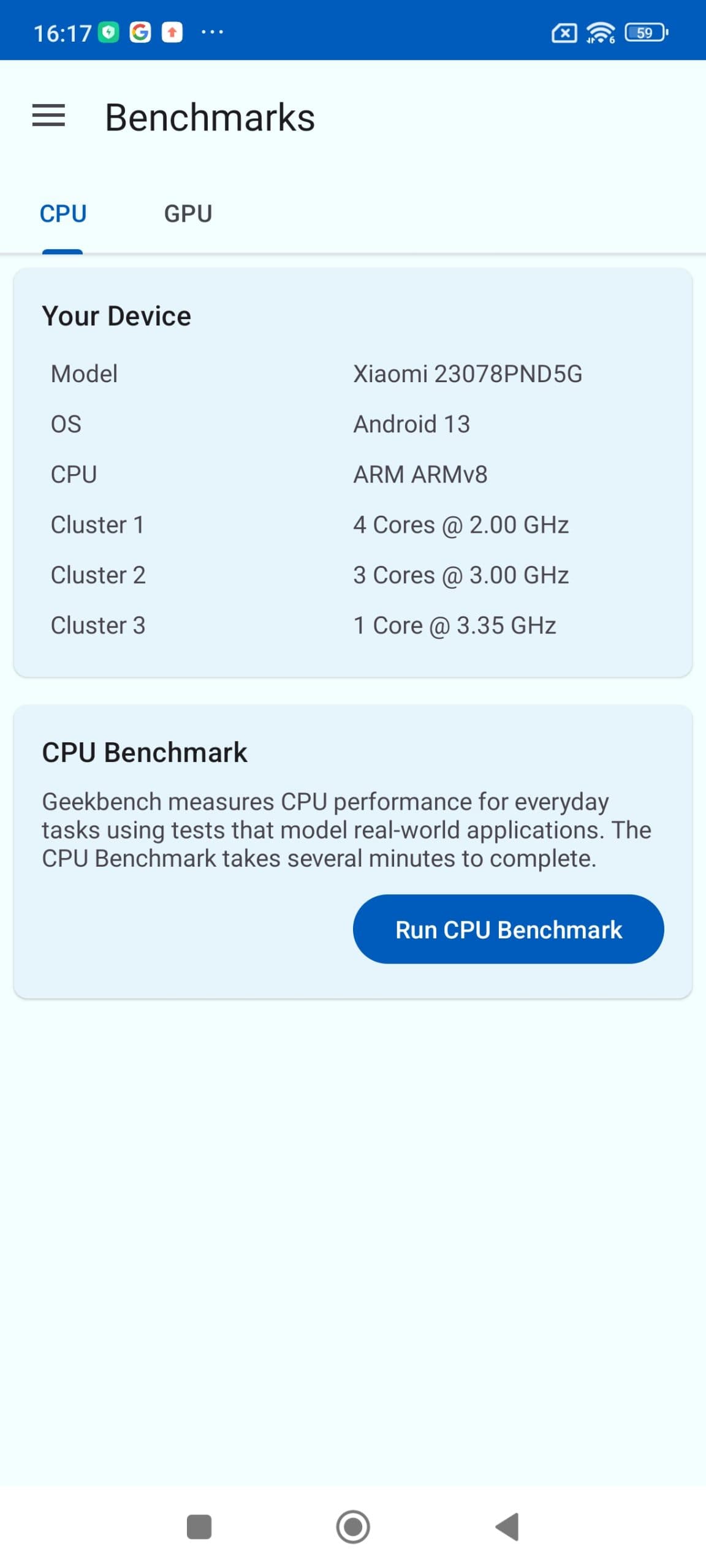Open the recent apps square button
Image resolution: width=706 pixels, height=1568 pixels.
pos(199,1526)
